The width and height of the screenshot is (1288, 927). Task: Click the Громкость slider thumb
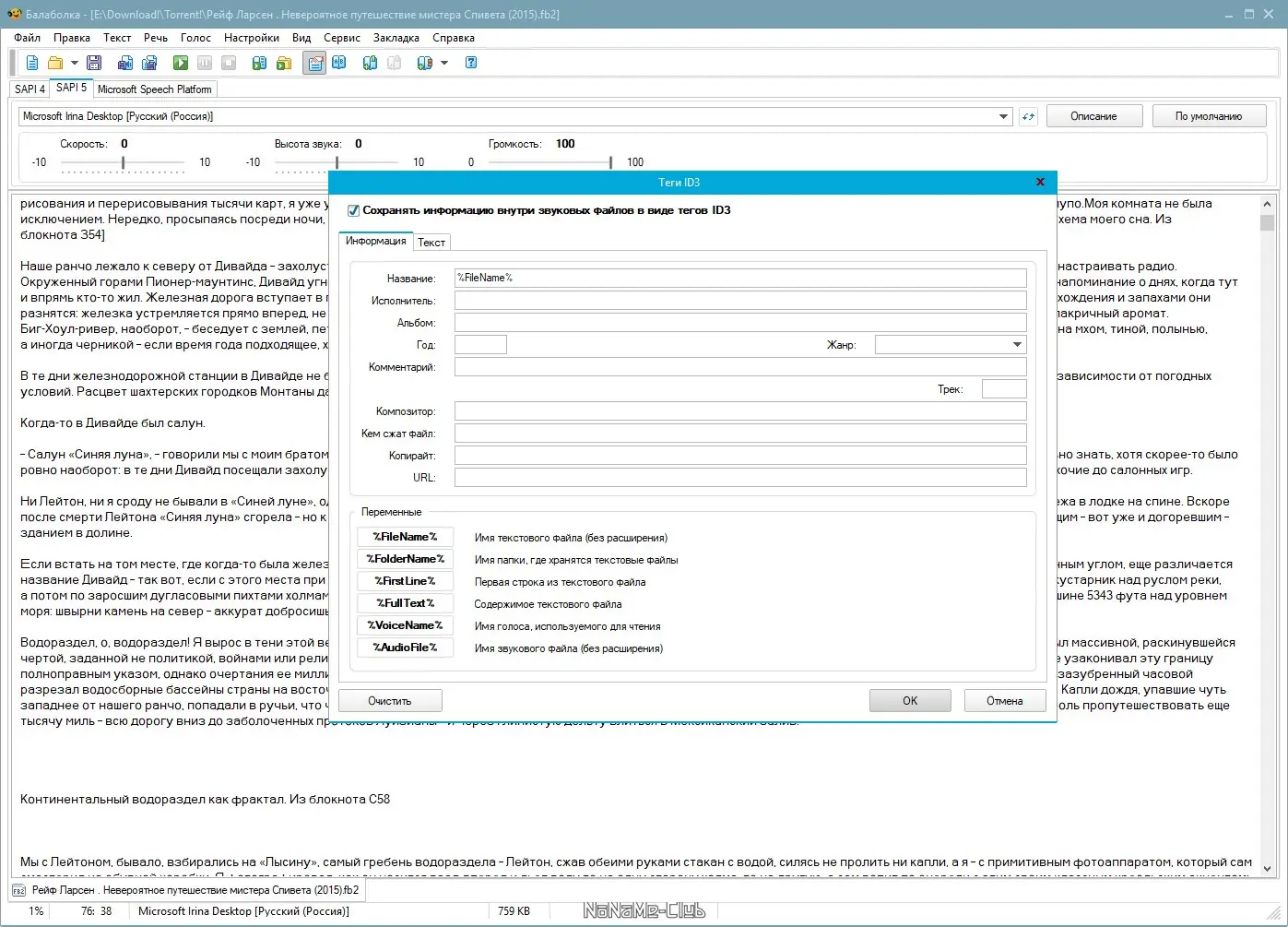(x=610, y=162)
